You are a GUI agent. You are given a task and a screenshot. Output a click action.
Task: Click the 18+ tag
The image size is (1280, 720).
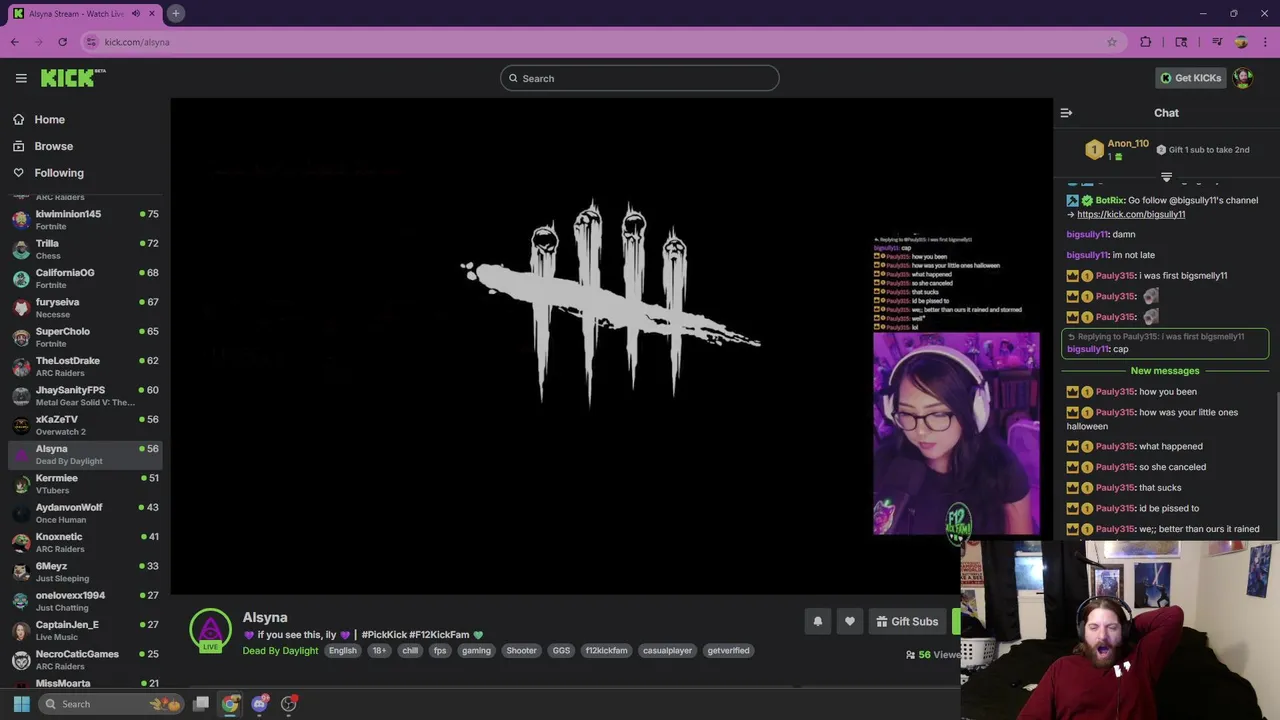point(379,651)
